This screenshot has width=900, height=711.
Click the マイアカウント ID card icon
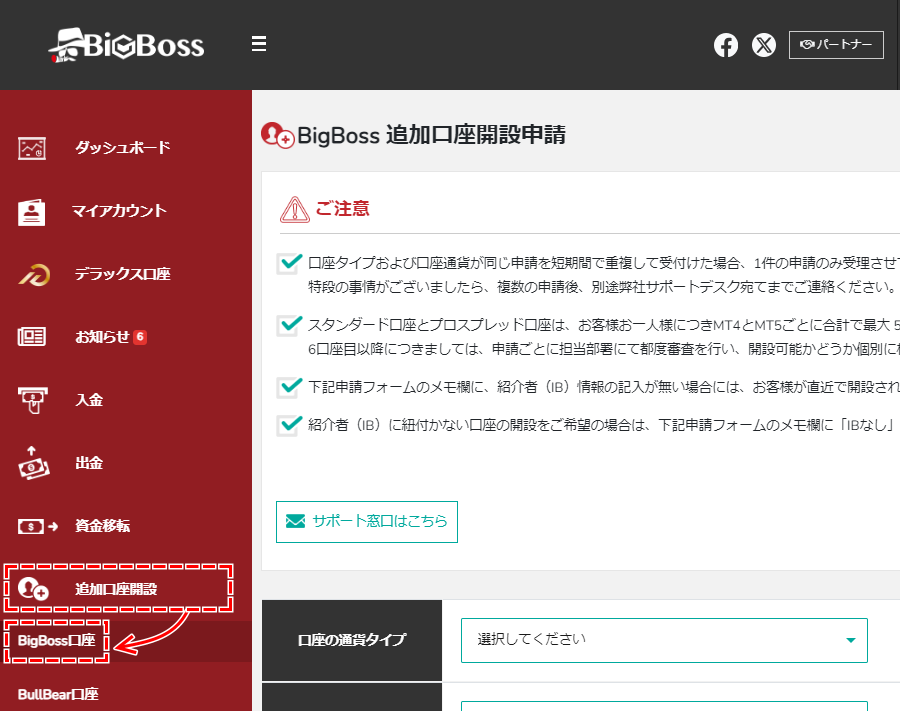coord(32,212)
